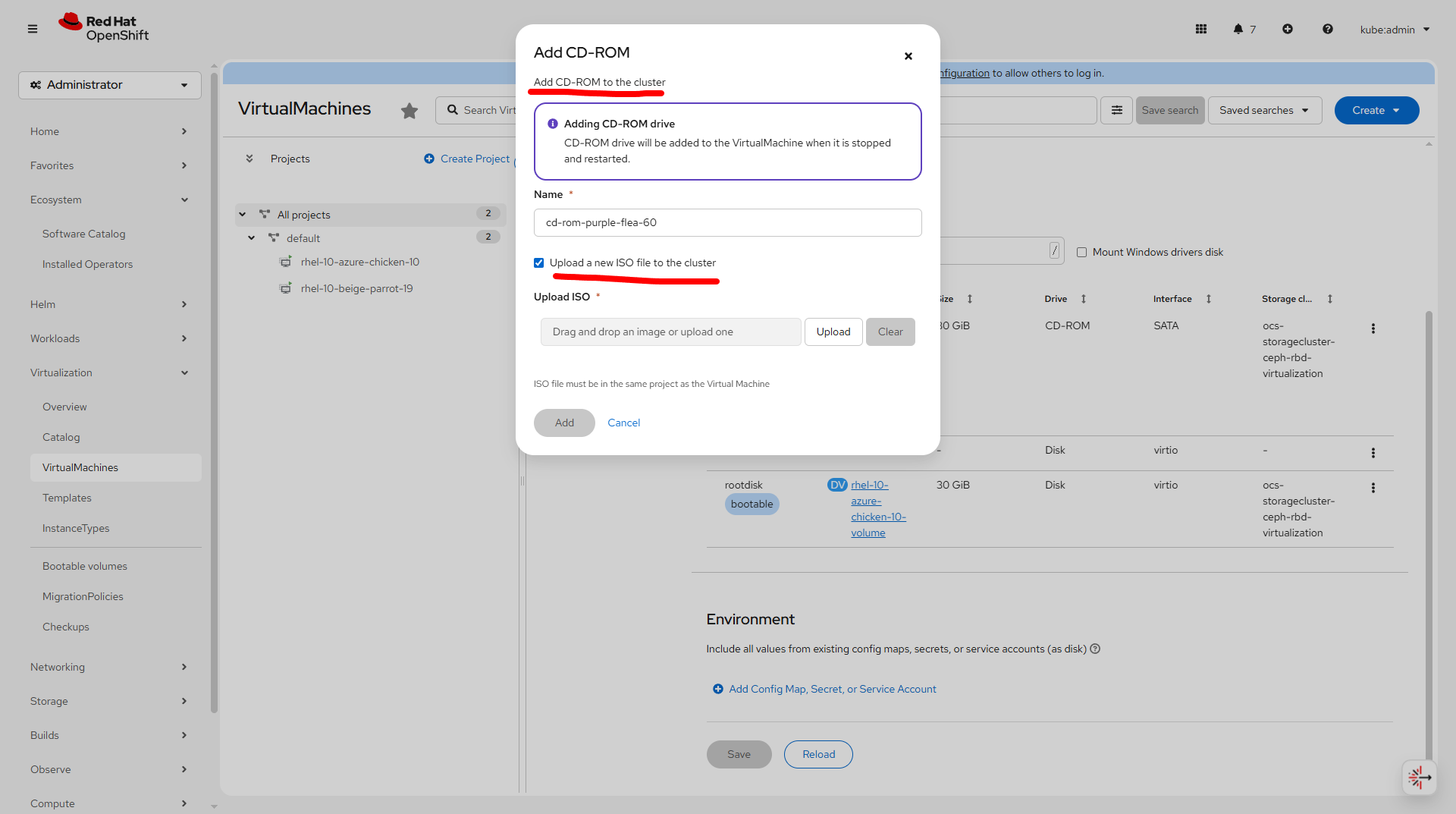Toggle the hamburger navigation menu

[32, 29]
